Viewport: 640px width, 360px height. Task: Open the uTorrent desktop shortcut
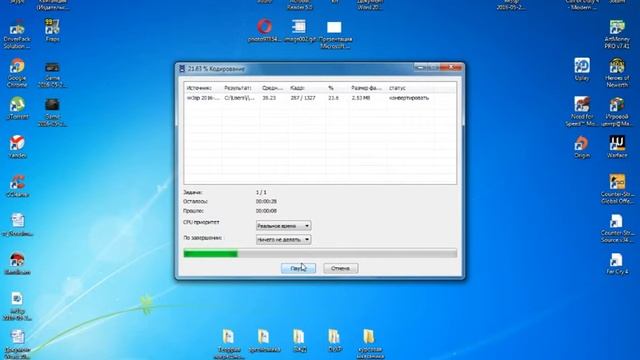pyautogui.click(x=17, y=108)
